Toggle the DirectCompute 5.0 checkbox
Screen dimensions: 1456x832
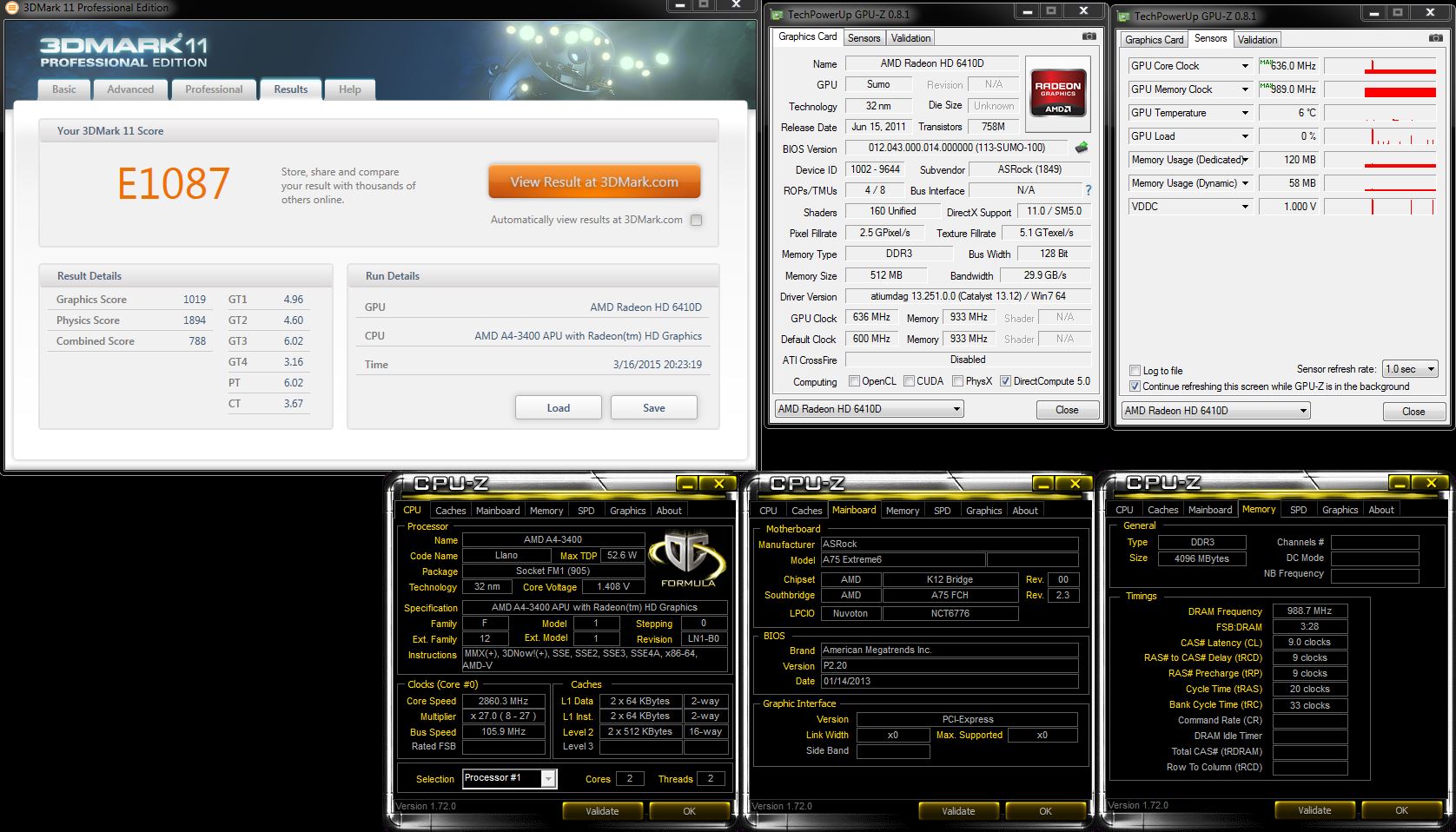pos(1005,381)
